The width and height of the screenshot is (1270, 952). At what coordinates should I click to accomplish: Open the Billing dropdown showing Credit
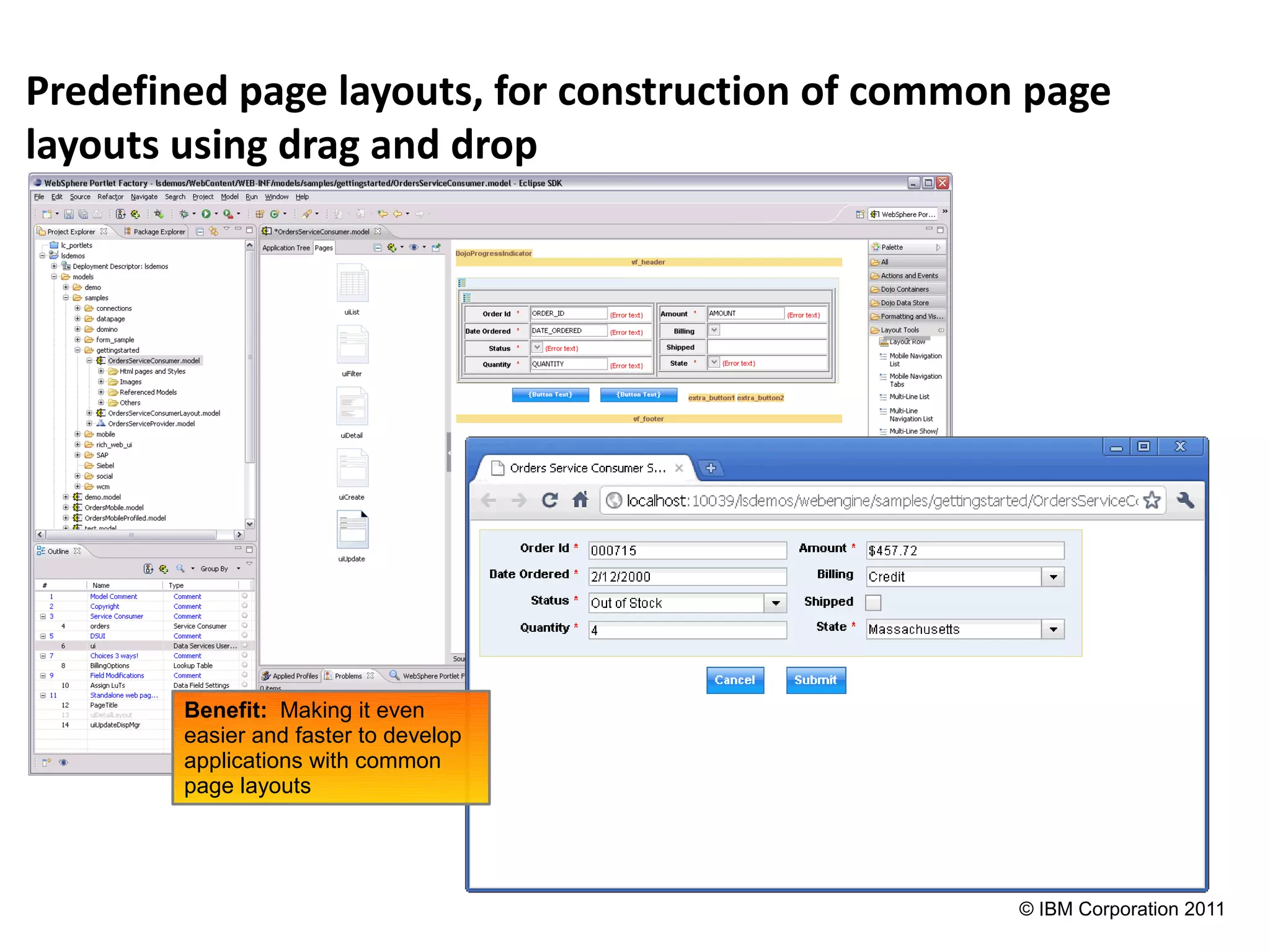[x=1053, y=577]
